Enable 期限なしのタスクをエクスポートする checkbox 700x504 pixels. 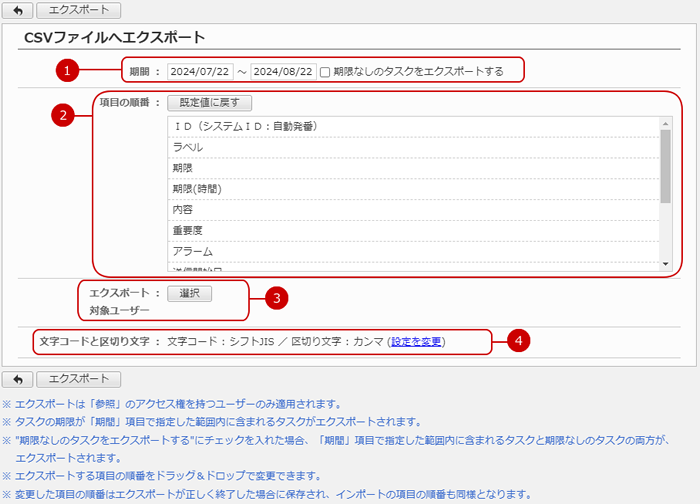point(325,72)
